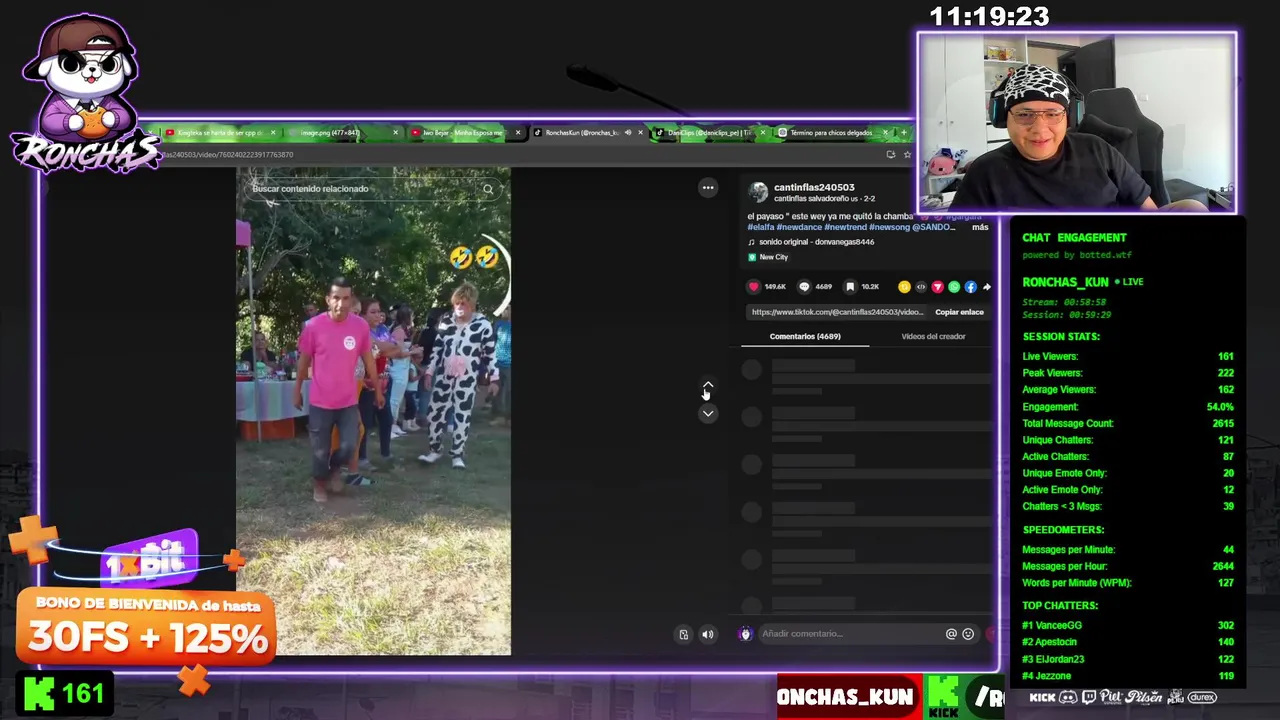Image resolution: width=1280 pixels, height=720 pixels.
Task: Click 'Copiar enlace' button
Action: [x=959, y=312]
